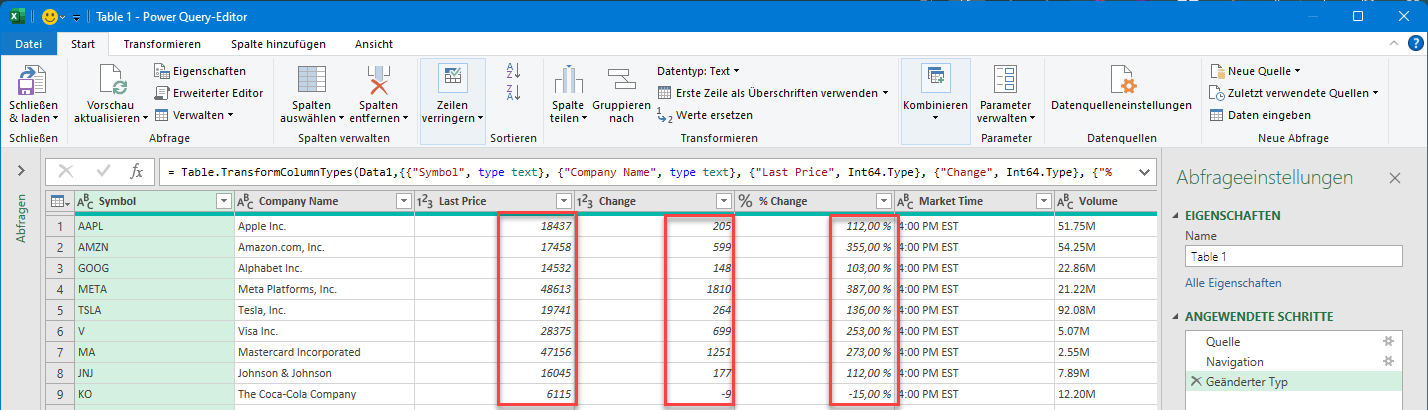Open the Datentyp: Text dropdown

(x=698, y=71)
